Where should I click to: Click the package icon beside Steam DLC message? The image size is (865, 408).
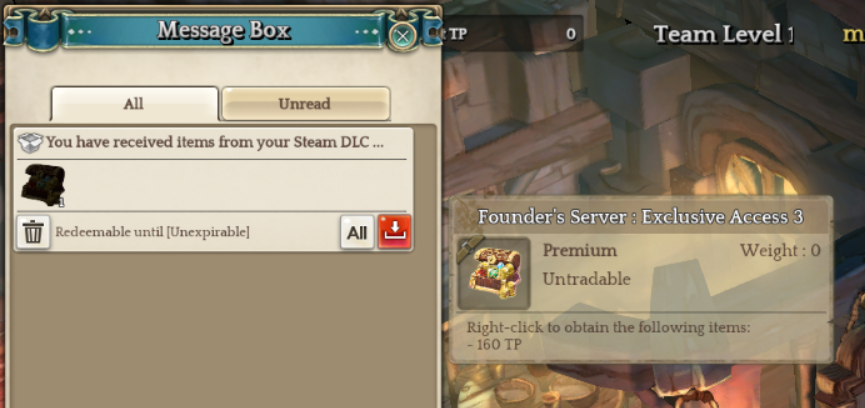[x=30, y=142]
